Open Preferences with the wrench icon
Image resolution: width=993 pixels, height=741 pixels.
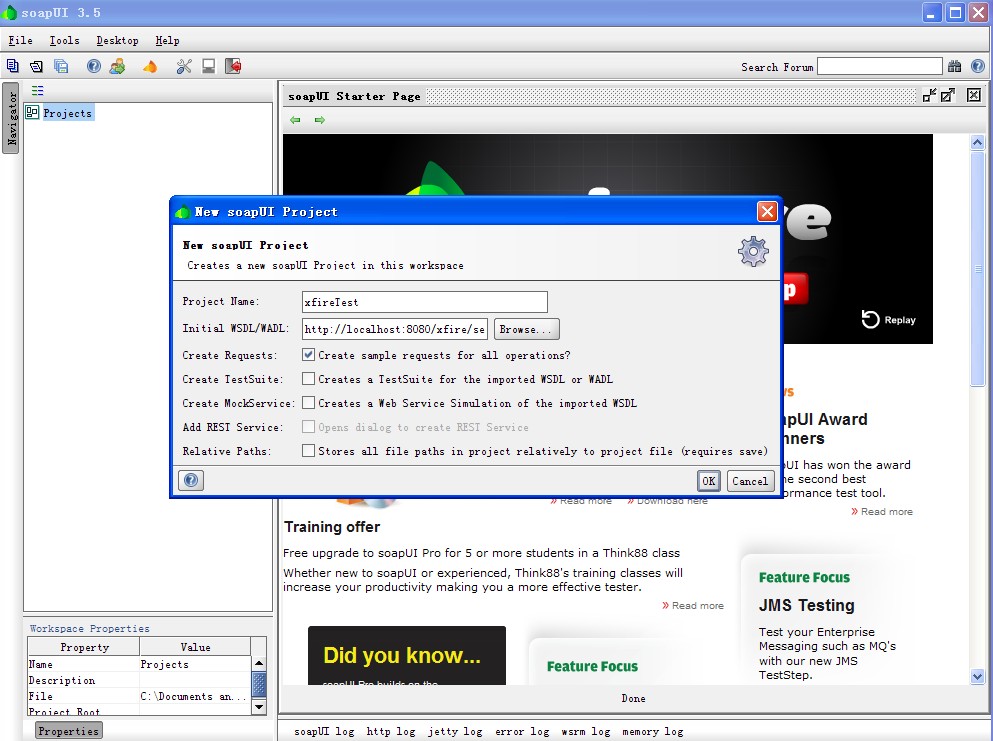tap(184, 66)
